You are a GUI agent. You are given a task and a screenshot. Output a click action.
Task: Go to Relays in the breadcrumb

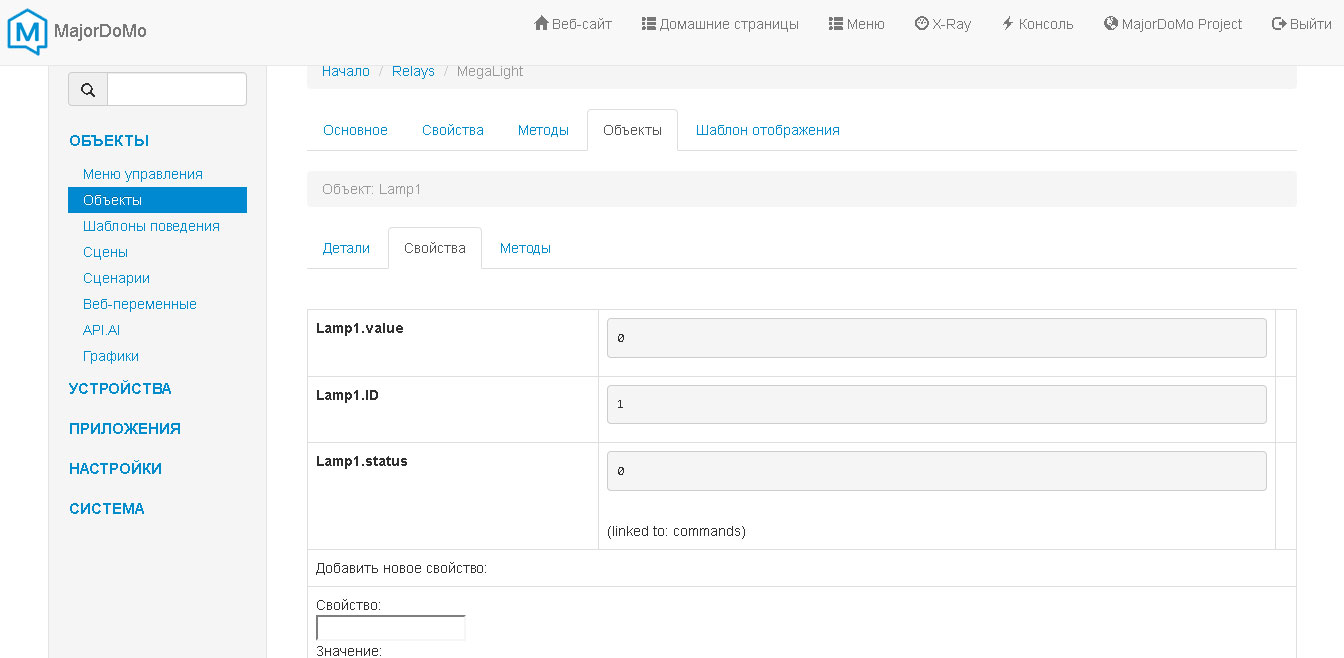[413, 71]
